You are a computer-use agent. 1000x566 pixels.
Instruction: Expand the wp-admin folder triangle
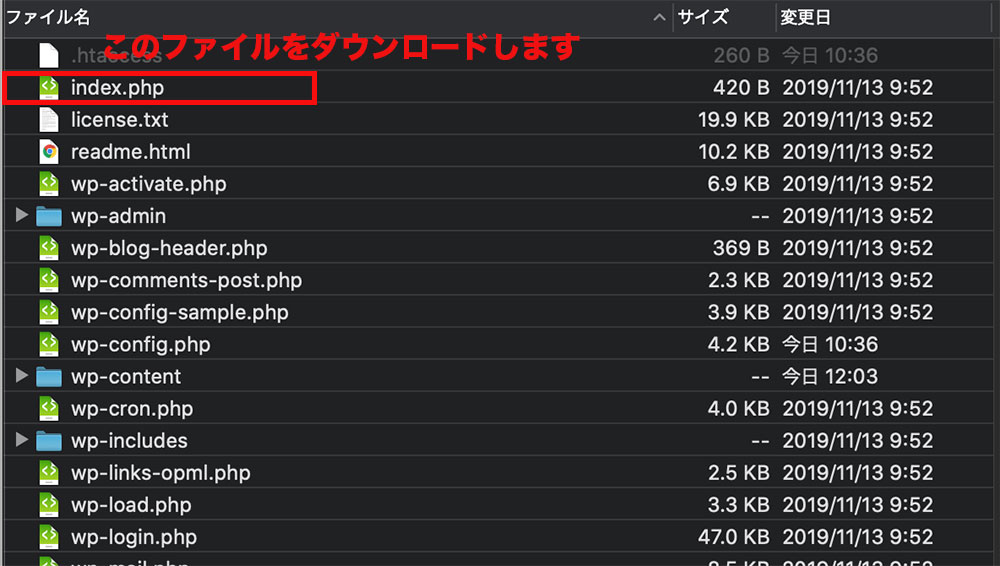22,215
